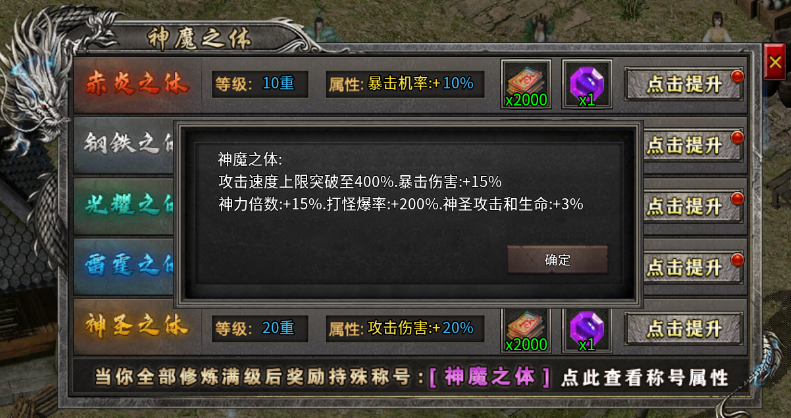Screen dimensions: 791x418
Task: Click the purple gem icon in 赤炎之体 row
Action: (x=587, y=84)
